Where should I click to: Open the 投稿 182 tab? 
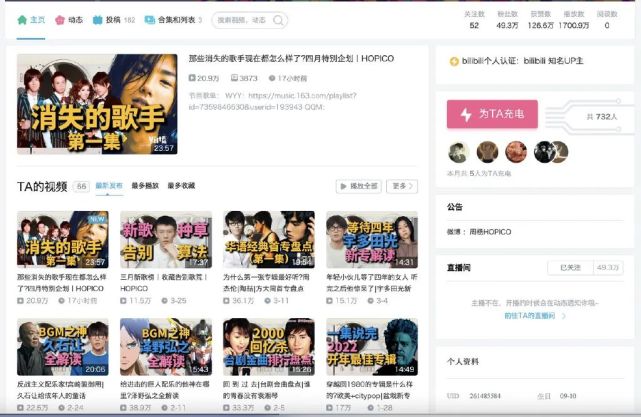114,20
